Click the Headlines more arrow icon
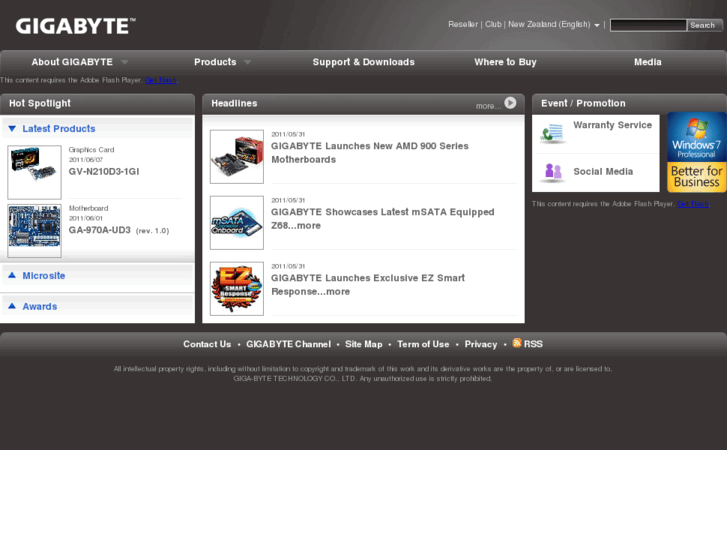Screen dimensions: 727x545 pos(510,103)
